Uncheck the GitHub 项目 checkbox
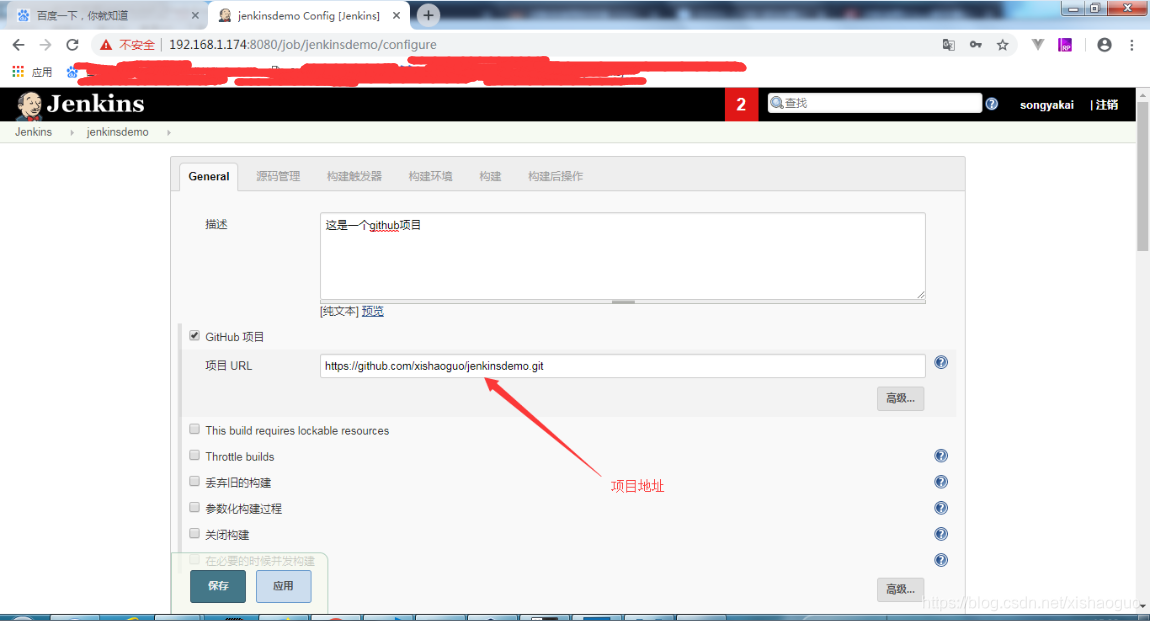Viewport: 1150px width, 621px height. point(194,336)
